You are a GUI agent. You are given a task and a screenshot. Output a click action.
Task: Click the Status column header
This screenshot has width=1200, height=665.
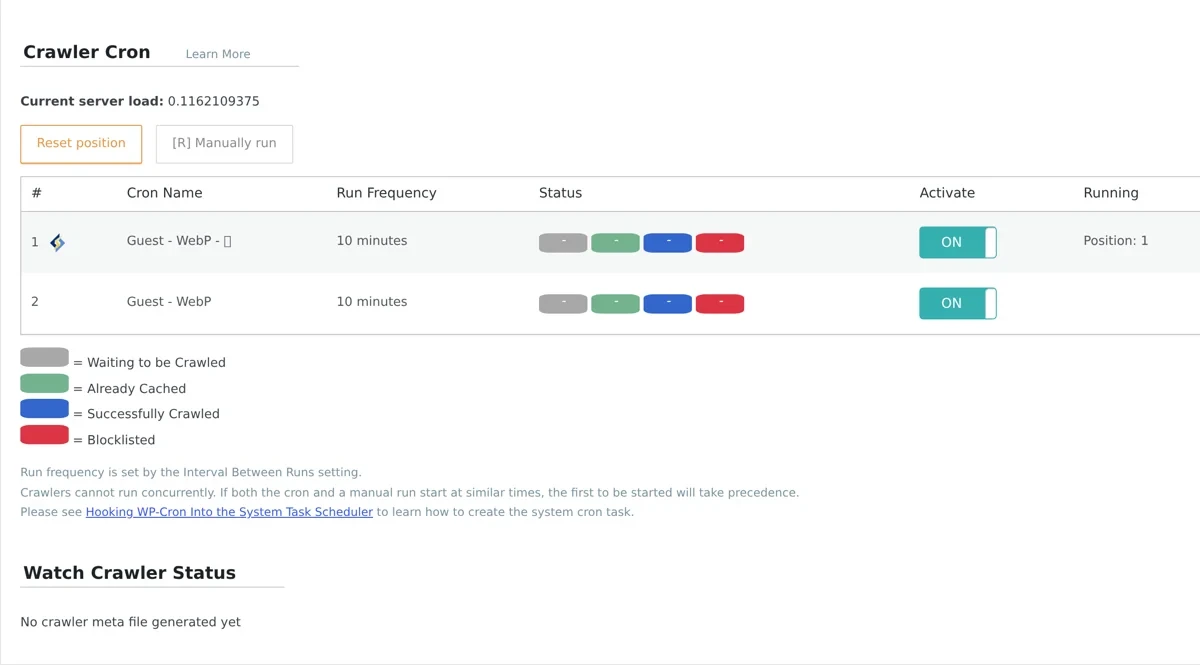point(560,193)
